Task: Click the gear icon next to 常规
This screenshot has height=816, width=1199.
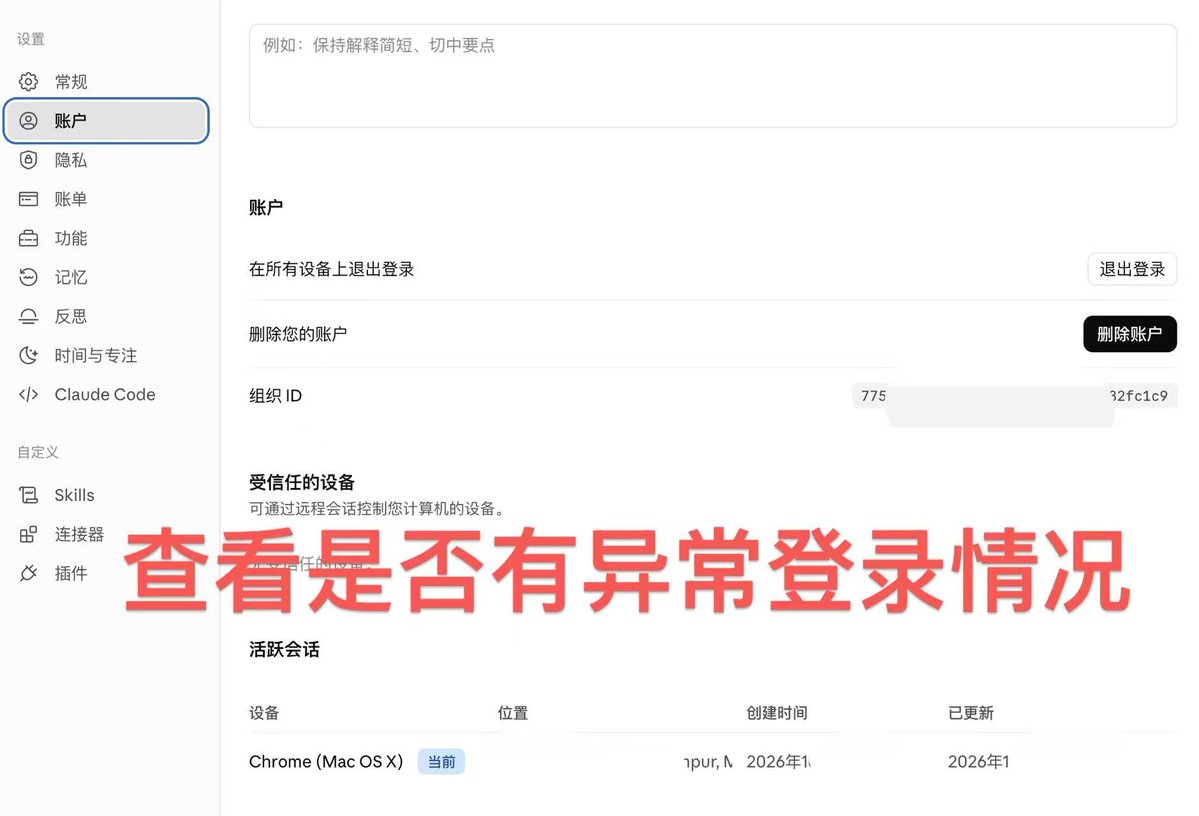Action: (x=28, y=82)
